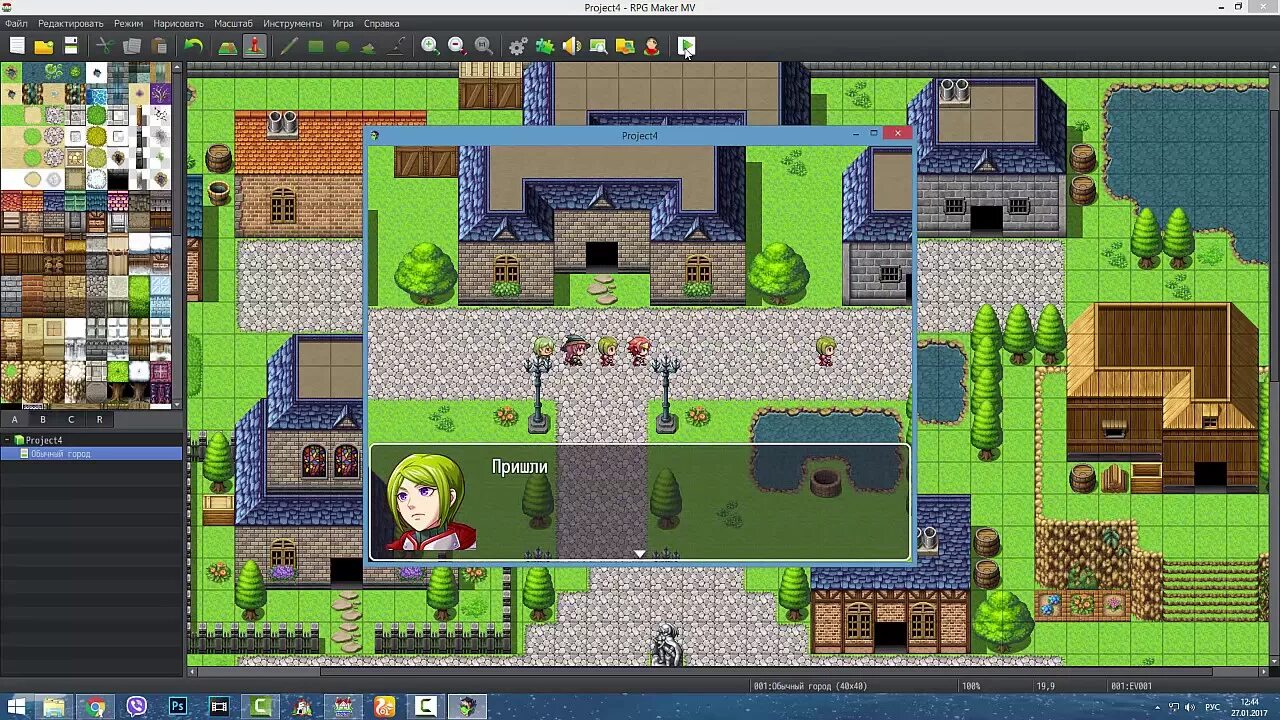Advance the Пришли dialogue message box
1280x720 pixels.
(640, 502)
